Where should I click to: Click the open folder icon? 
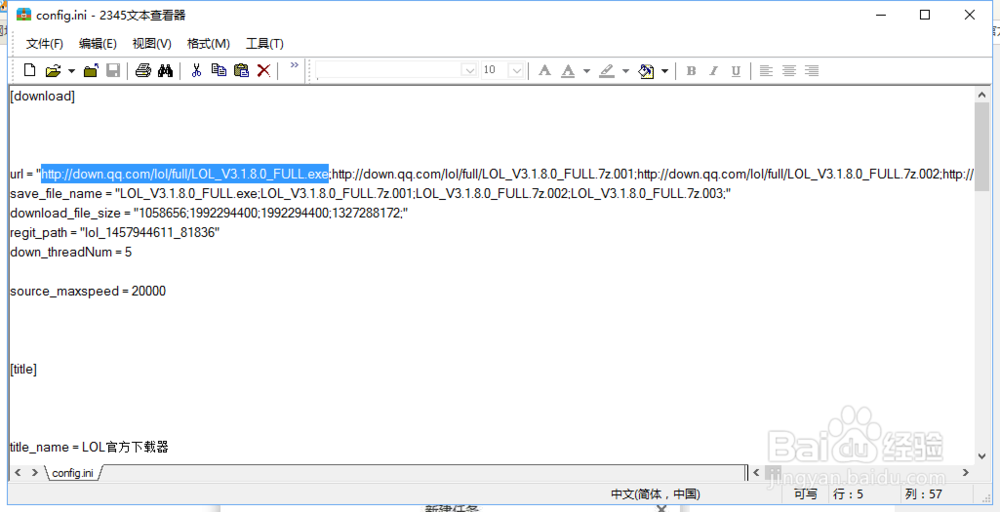tap(52, 70)
